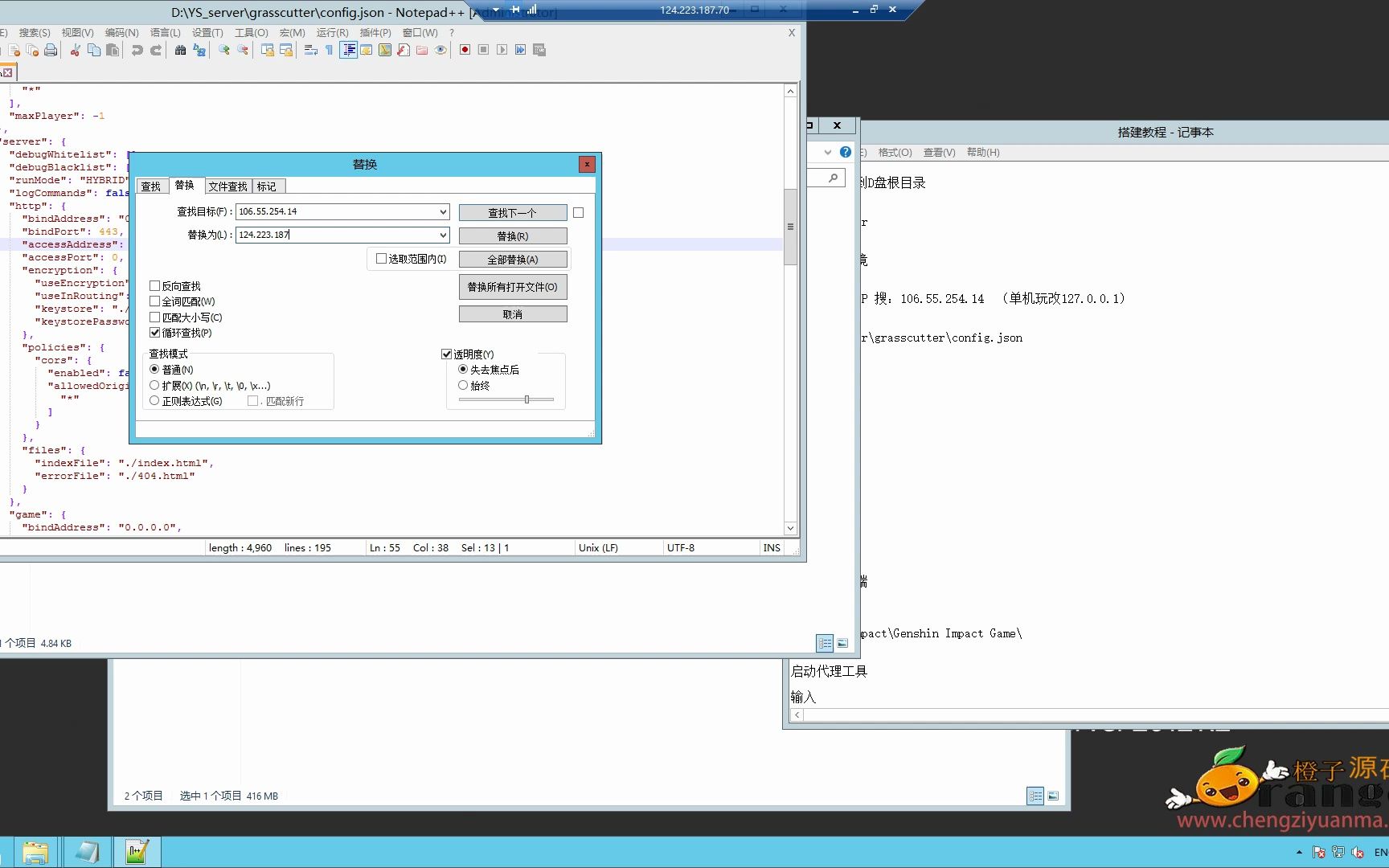Uncheck the 循环查找 checkbox
Viewport: 1389px width, 868px height.
tap(155, 333)
